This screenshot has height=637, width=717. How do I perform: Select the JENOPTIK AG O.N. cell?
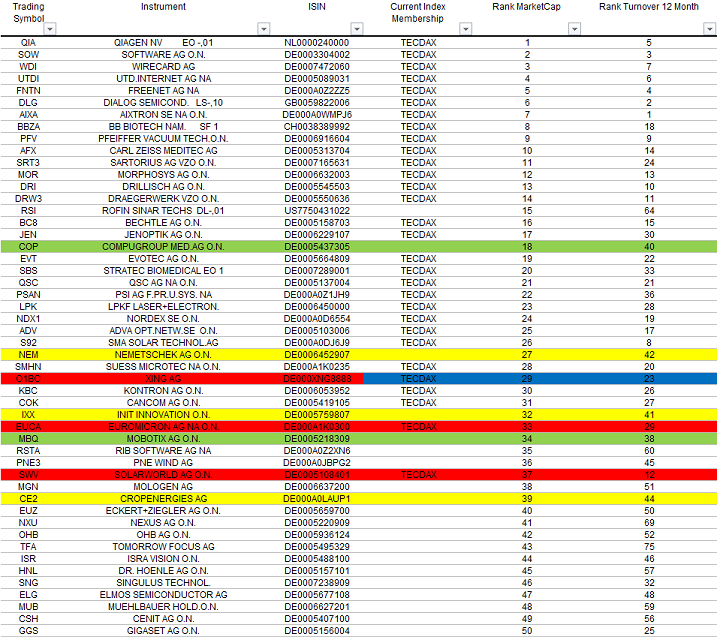pyautogui.click(x=163, y=235)
